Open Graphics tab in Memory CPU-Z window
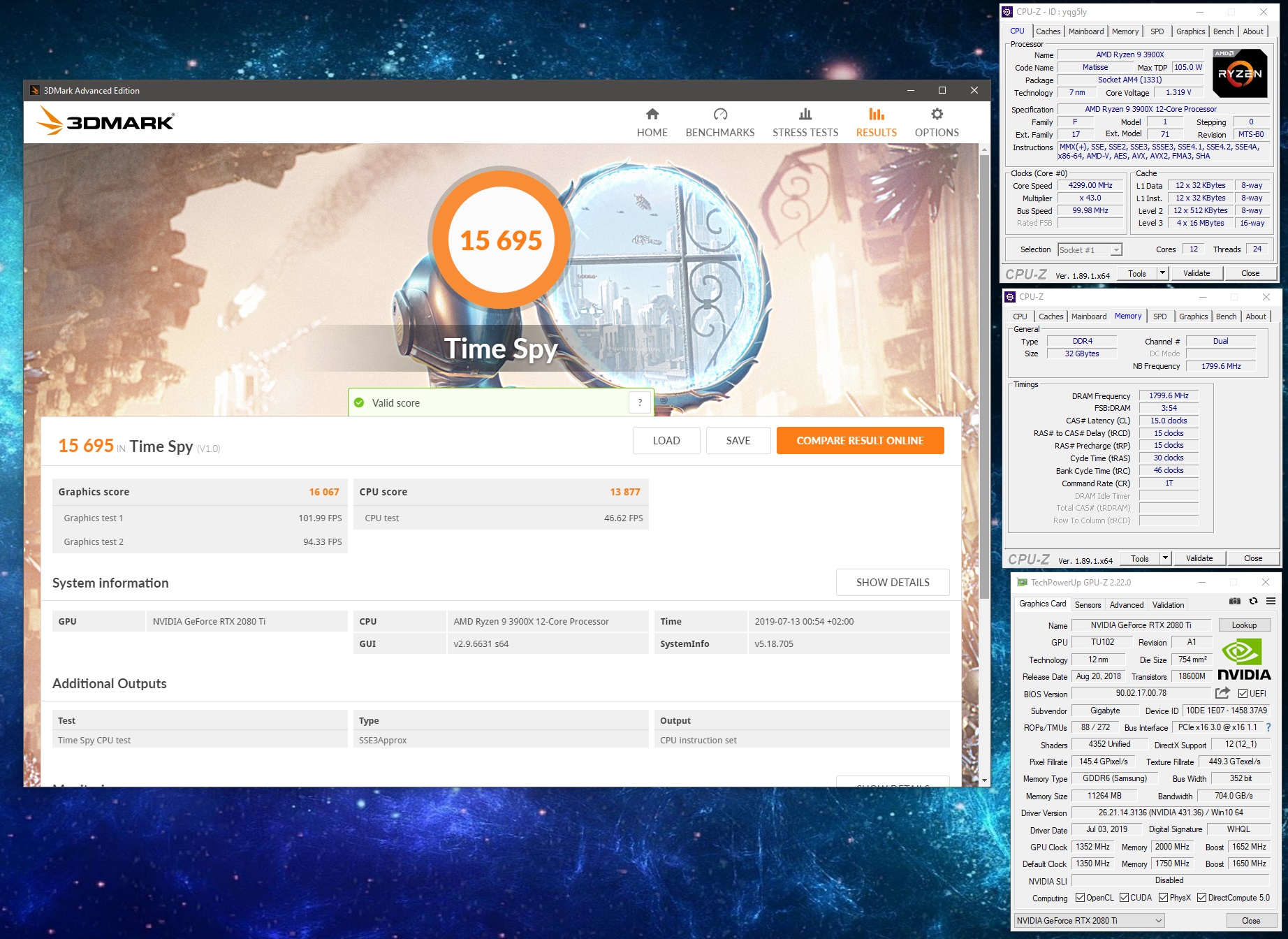Viewport: 1288px width, 939px height. coord(1193,316)
